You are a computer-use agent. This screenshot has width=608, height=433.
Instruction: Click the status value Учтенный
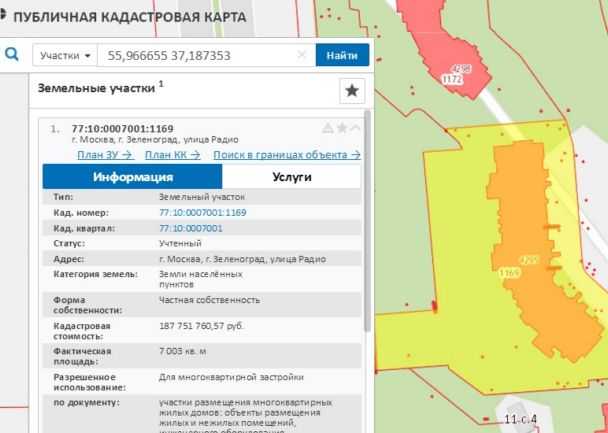tap(180, 243)
